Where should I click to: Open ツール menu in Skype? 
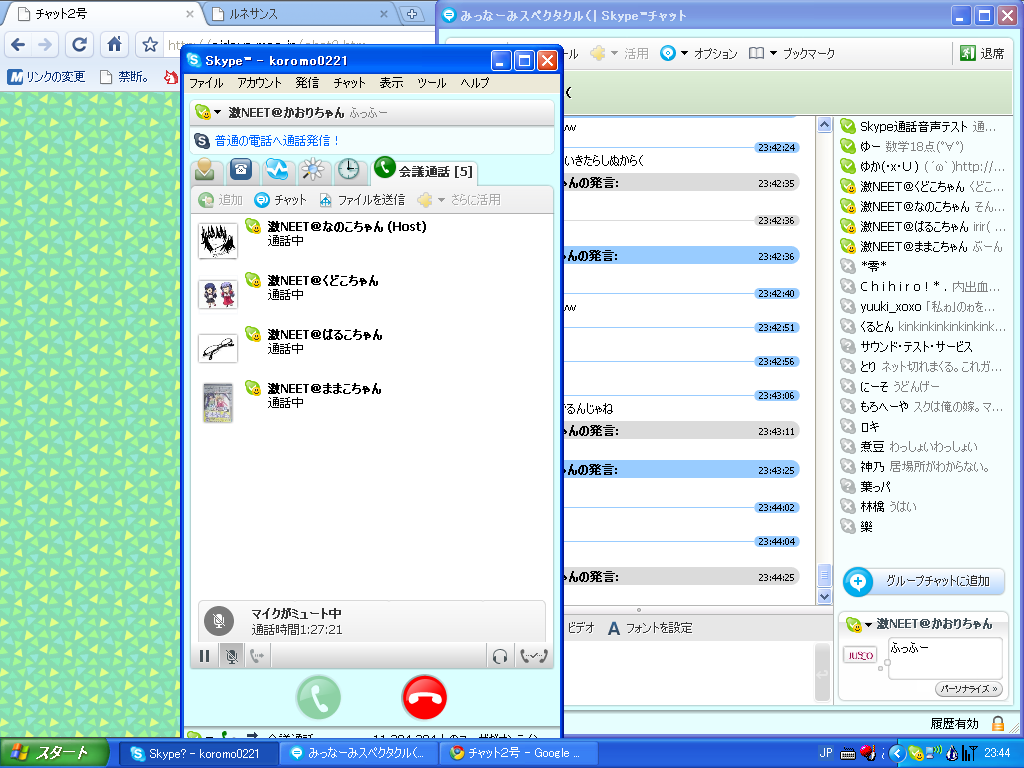pos(432,83)
